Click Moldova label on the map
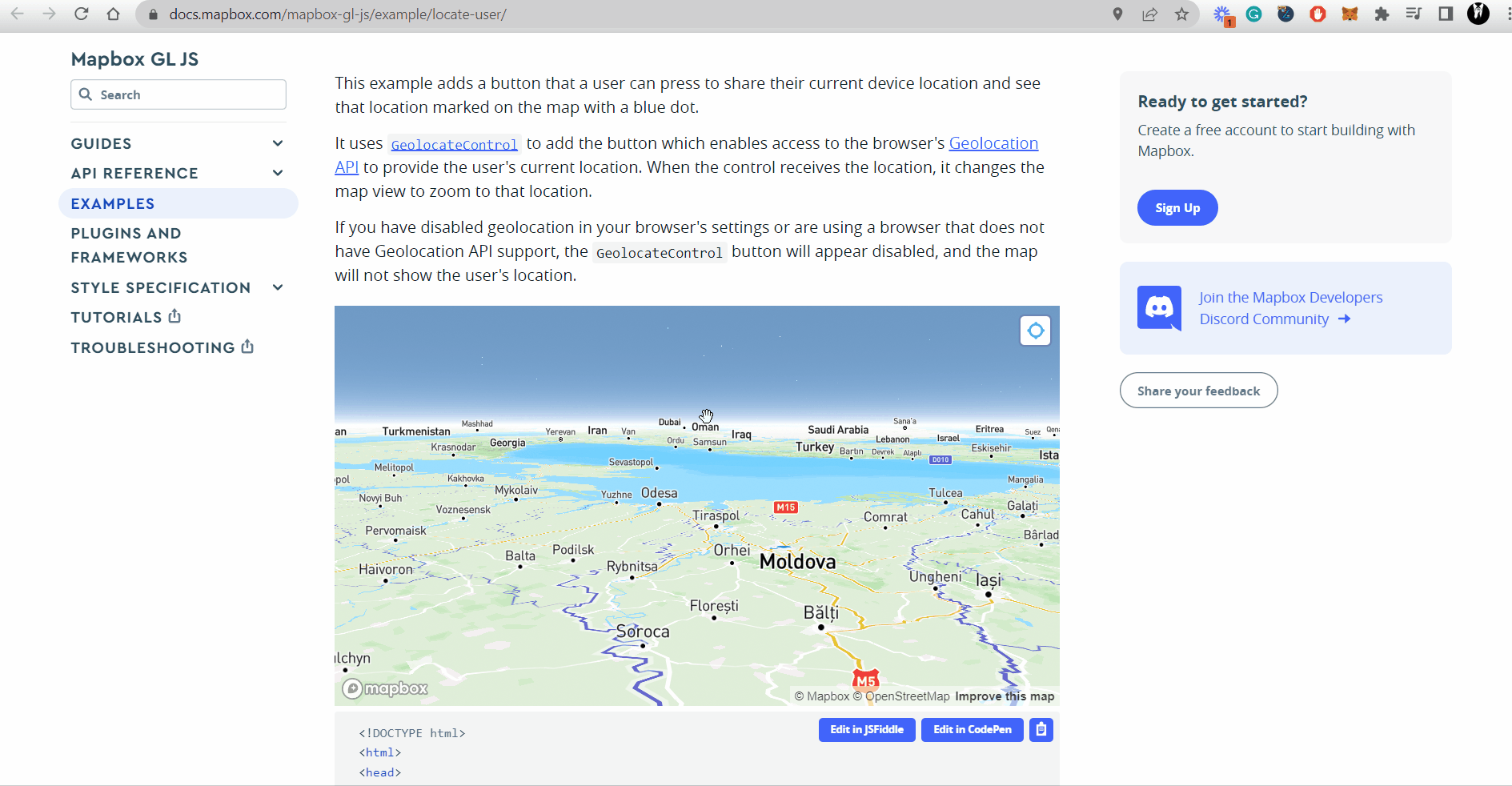This screenshot has width=1512, height=786. 797,562
